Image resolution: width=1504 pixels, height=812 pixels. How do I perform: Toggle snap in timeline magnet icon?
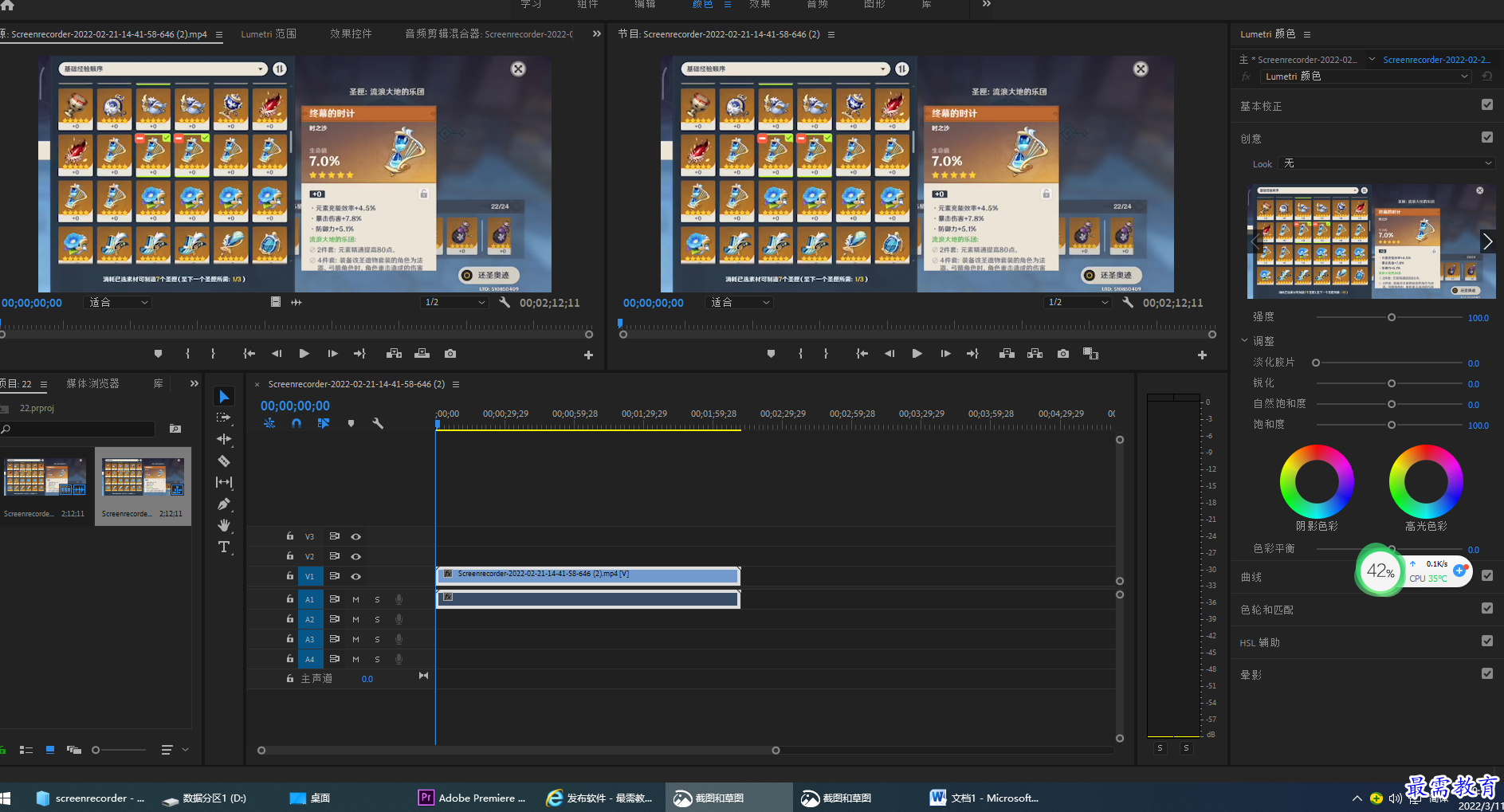click(296, 424)
